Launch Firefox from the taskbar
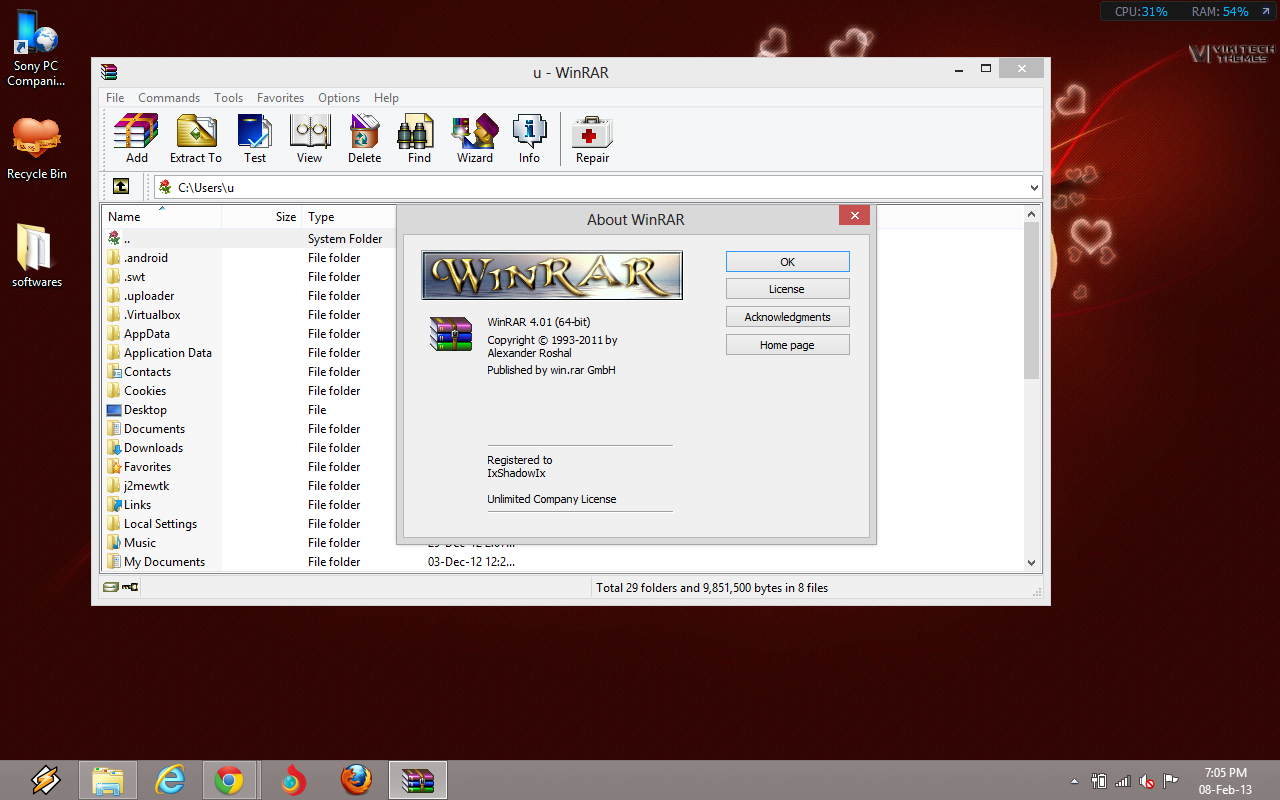 pyautogui.click(x=356, y=780)
